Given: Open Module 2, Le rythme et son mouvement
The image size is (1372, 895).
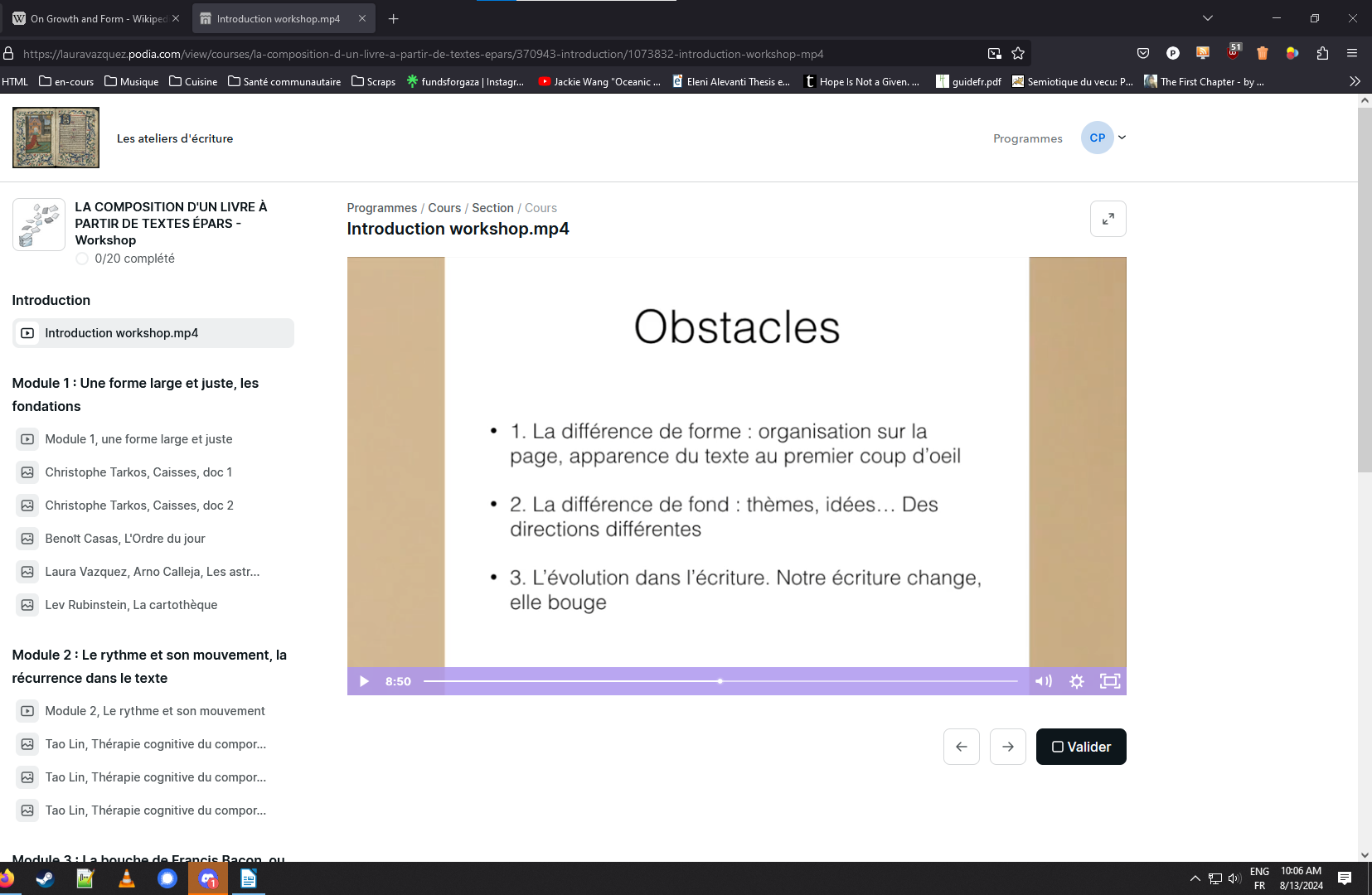Looking at the screenshot, I should tap(153, 711).
